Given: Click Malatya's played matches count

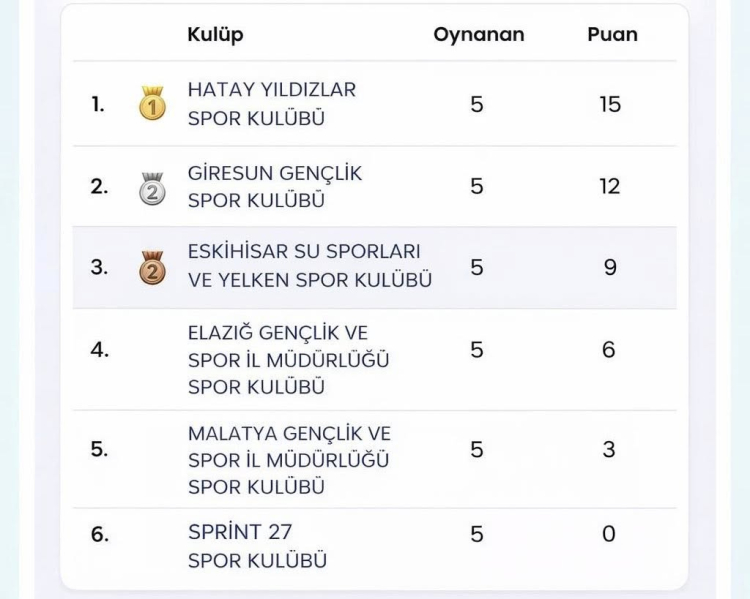Looking at the screenshot, I should coord(477,450).
